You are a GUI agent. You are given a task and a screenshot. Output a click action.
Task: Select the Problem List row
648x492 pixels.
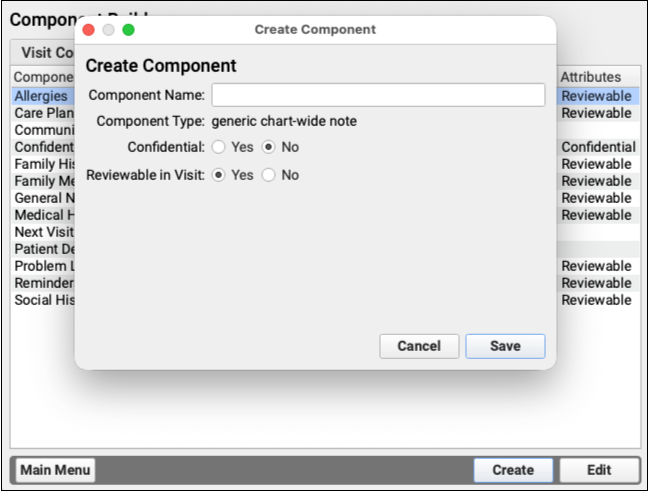42,266
